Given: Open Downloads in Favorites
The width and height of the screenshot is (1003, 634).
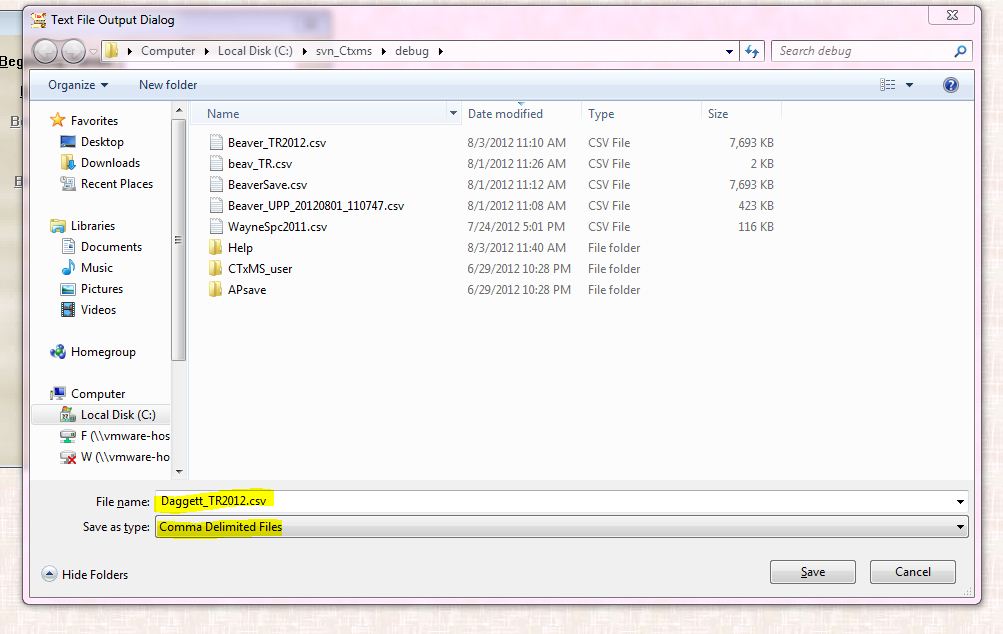Looking at the screenshot, I should 110,163.
